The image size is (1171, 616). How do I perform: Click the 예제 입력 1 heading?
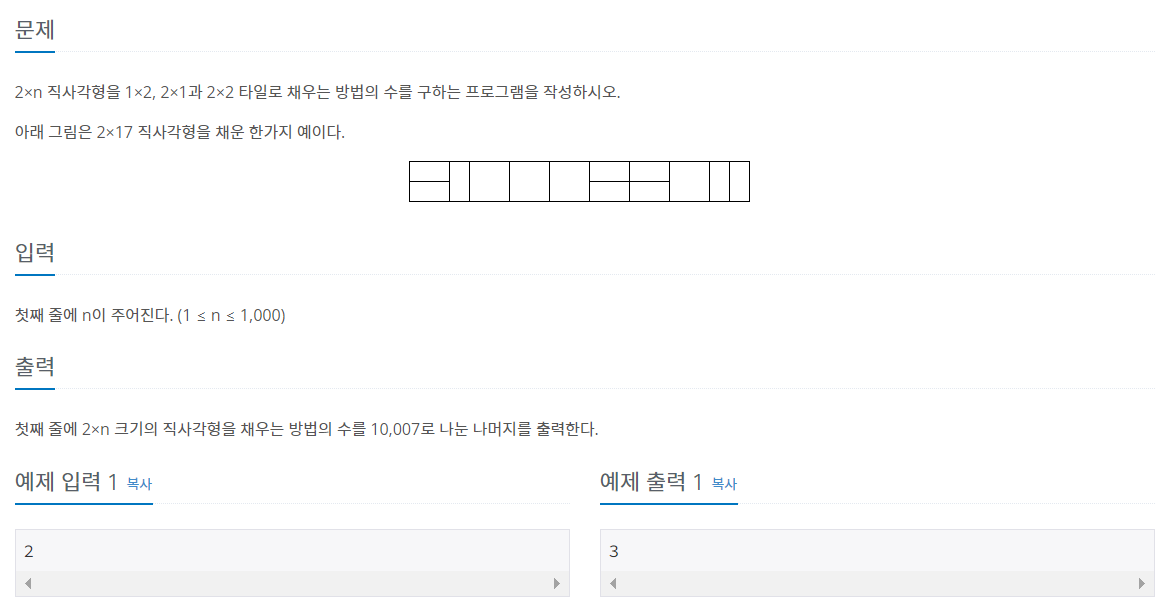pyautogui.click(x=66, y=482)
